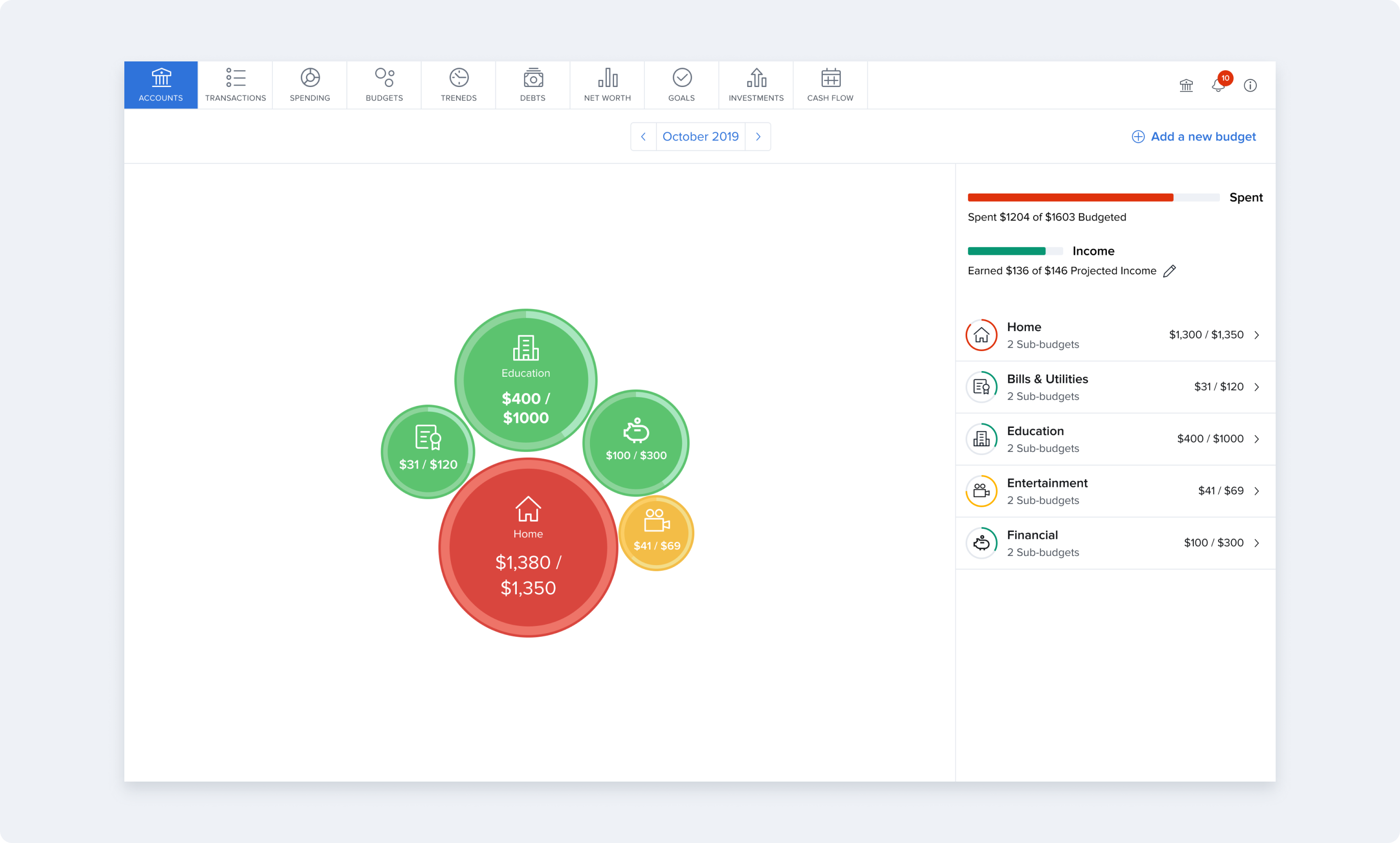Select the Home budget title

pyautogui.click(x=1023, y=327)
